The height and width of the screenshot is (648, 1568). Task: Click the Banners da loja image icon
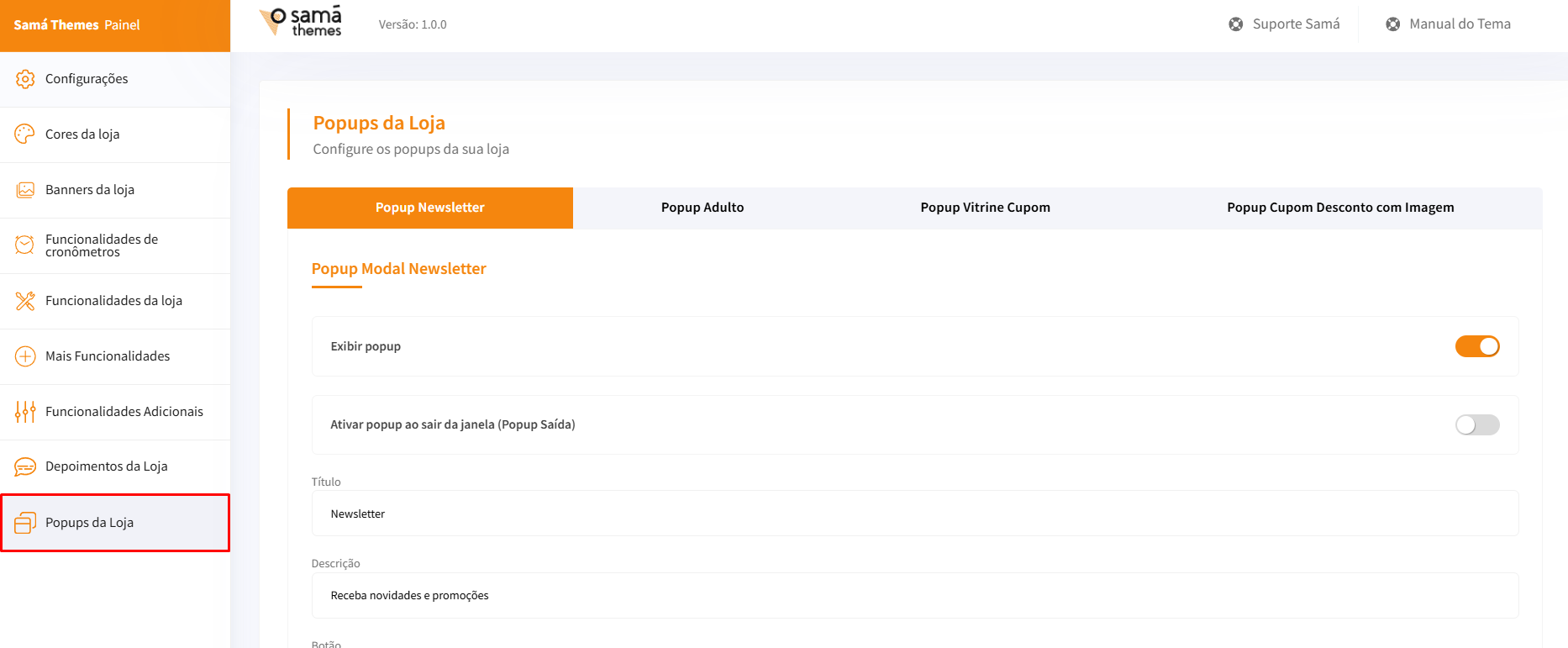[25, 190]
